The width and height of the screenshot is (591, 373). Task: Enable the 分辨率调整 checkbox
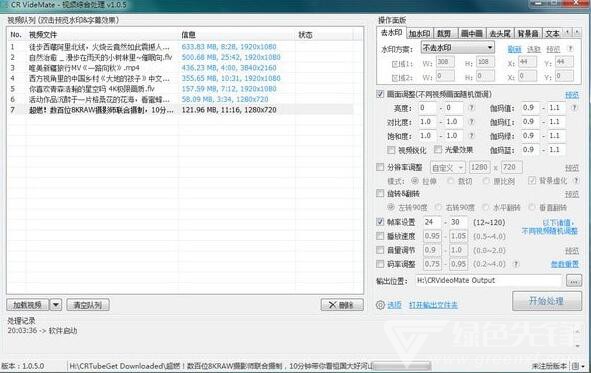coord(380,167)
